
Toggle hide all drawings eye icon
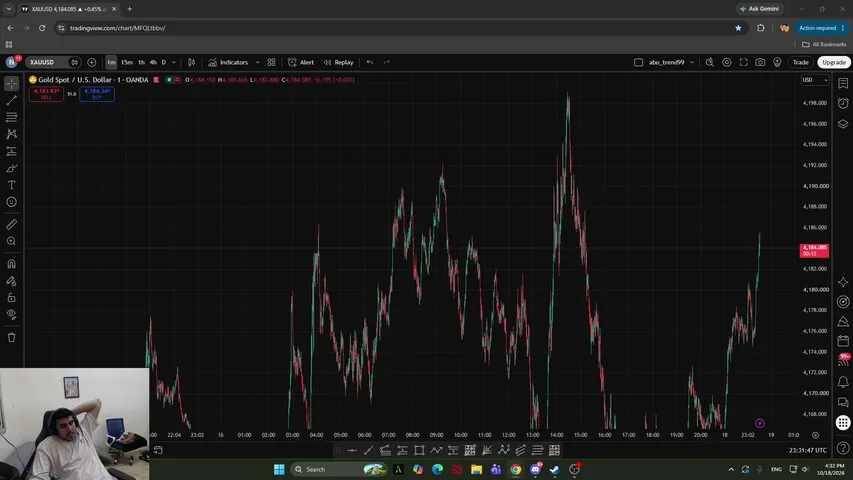coord(11,315)
